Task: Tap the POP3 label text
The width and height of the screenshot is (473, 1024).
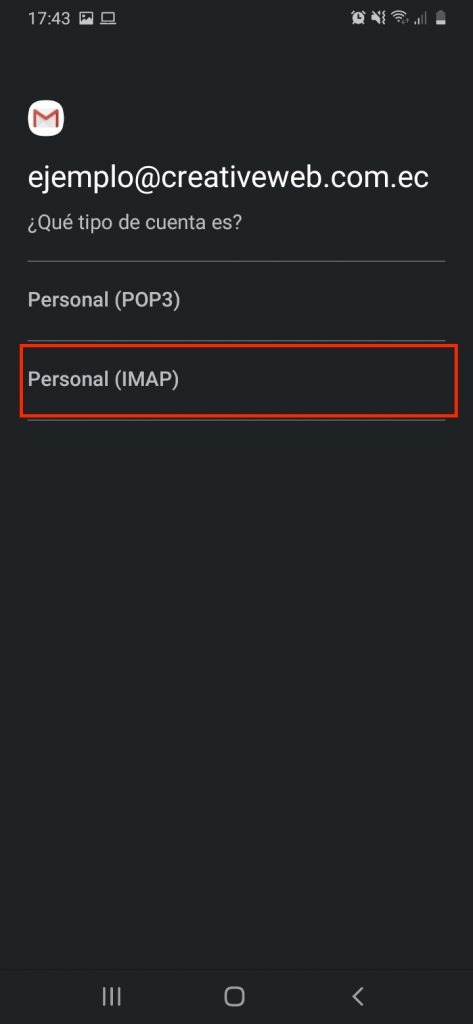Action: click(104, 300)
